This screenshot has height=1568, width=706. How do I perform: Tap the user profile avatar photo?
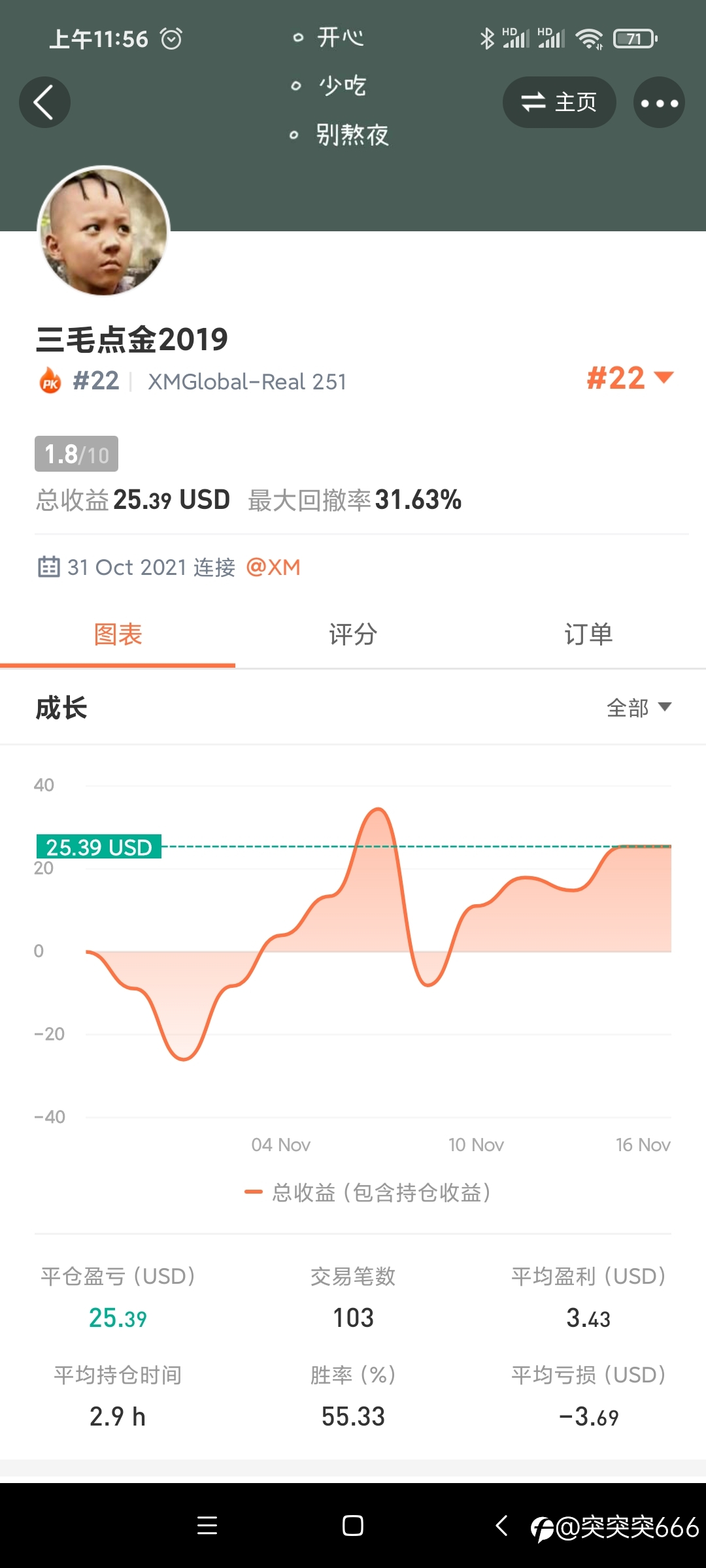pyautogui.click(x=103, y=230)
